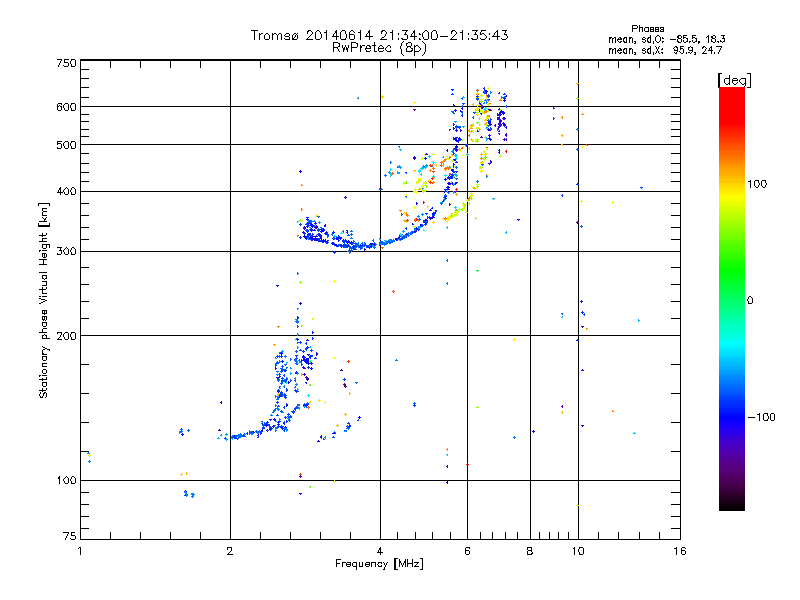Image resolution: width=800 pixels, height=600 pixels.
Task: Click the y-axis tick label '500'
Action: coord(66,145)
